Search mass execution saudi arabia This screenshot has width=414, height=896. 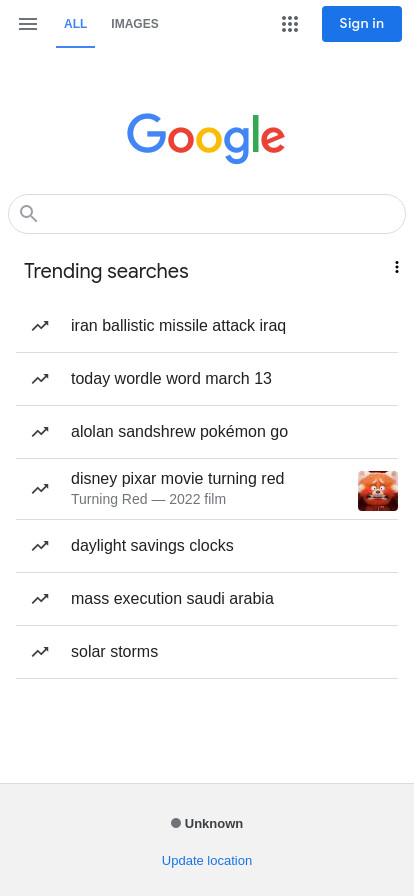(207, 599)
